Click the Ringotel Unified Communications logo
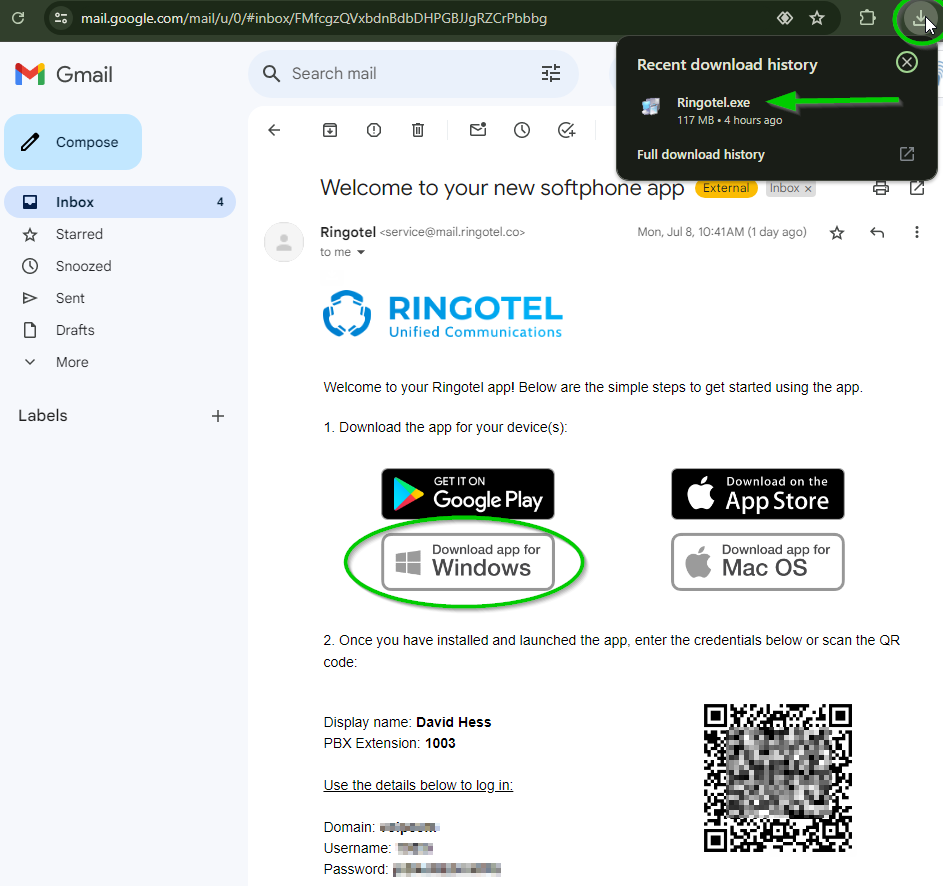This screenshot has width=943, height=886. (x=443, y=314)
